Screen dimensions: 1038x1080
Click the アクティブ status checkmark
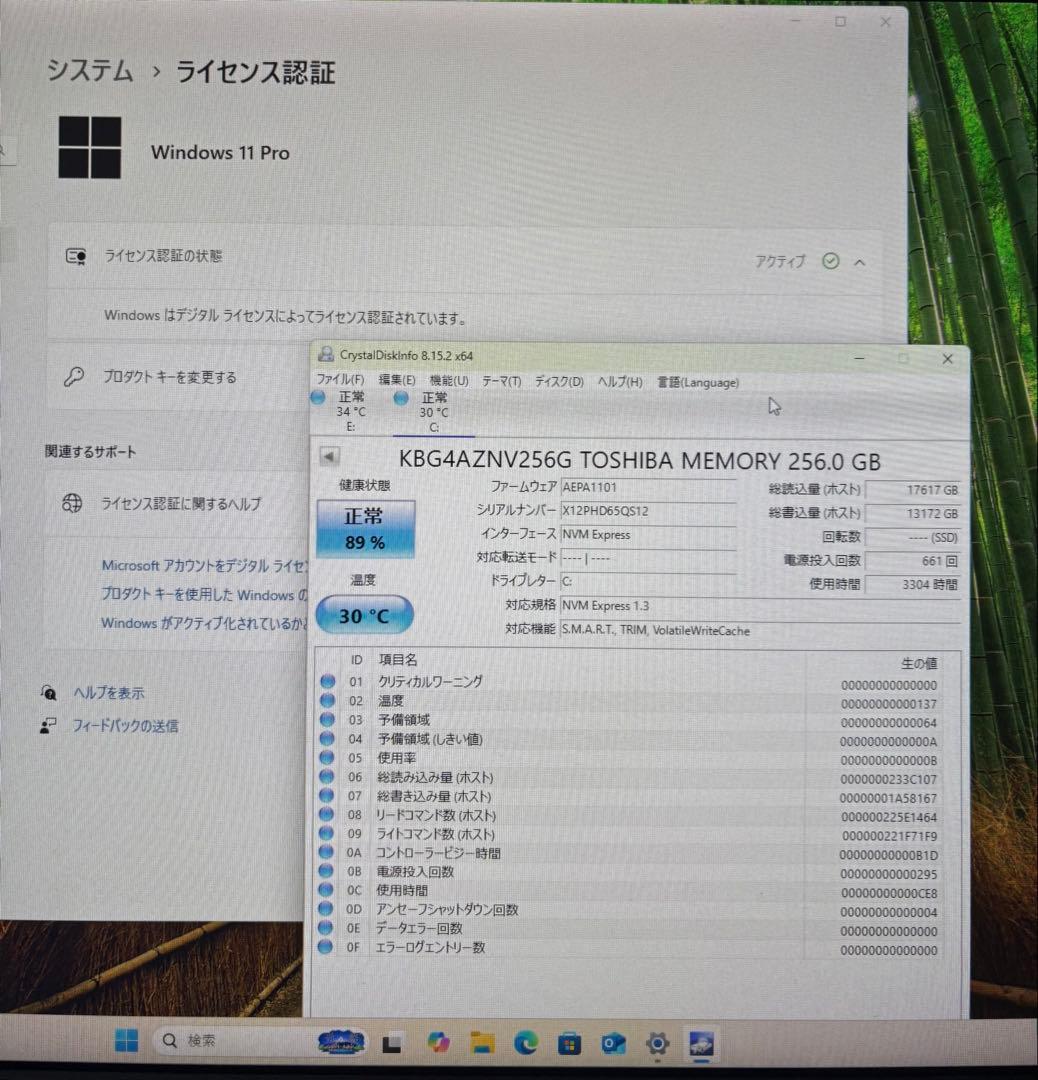pyautogui.click(x=830, y=261)
